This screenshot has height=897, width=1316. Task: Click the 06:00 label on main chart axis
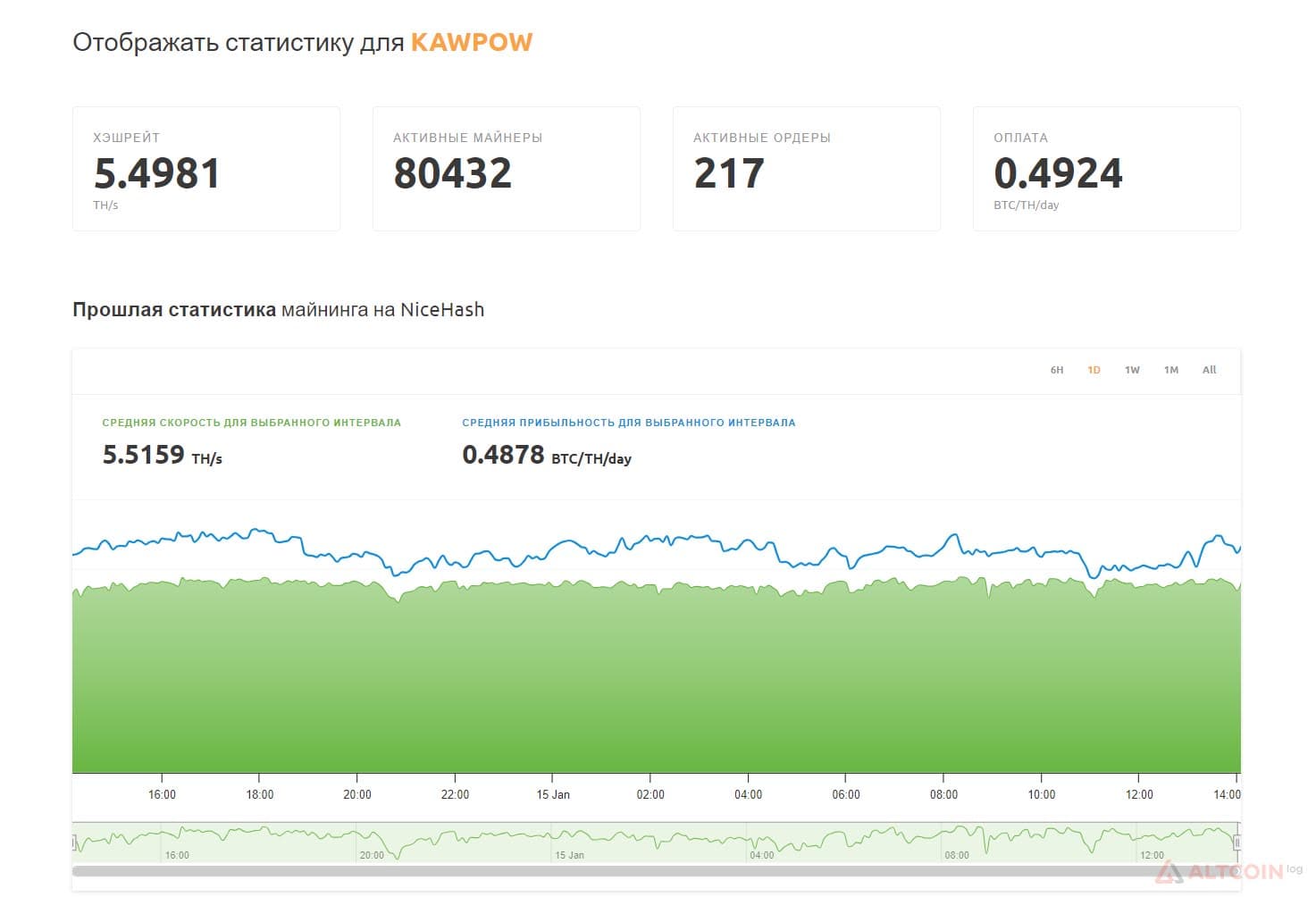[x=846, y=794]
